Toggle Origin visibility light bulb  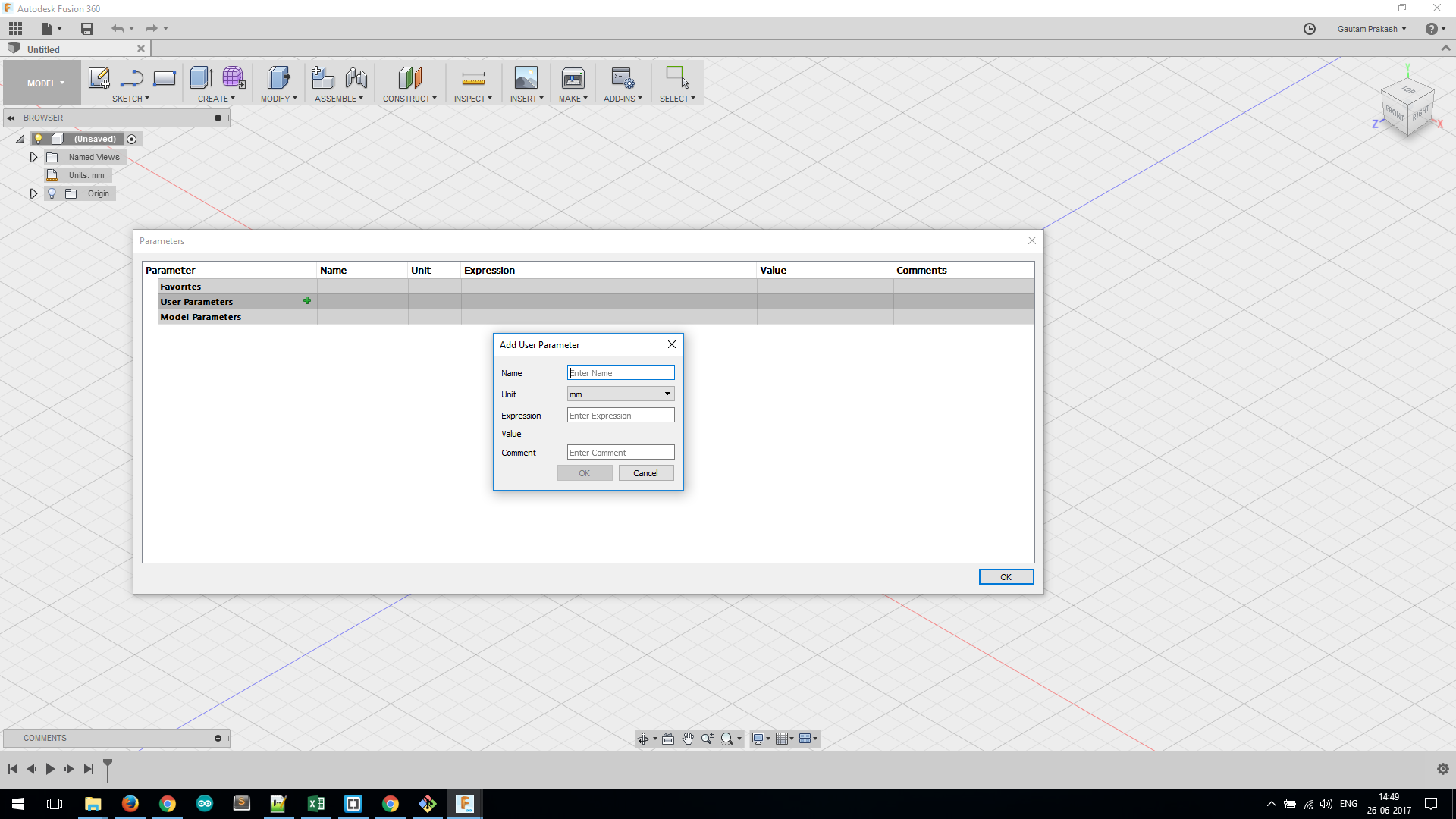(52, 193)
